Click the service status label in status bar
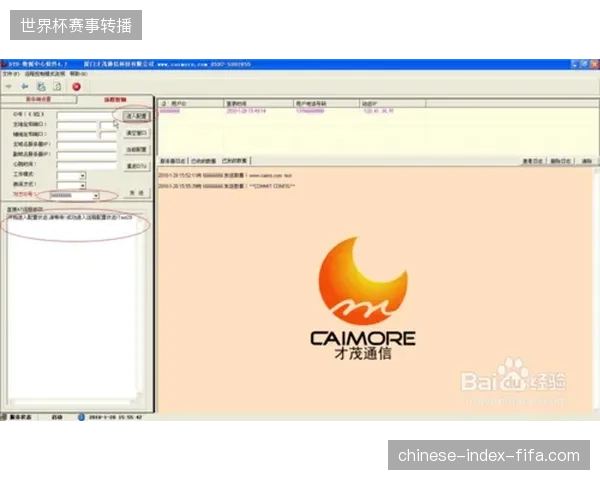600x480 pixels. (x=20, y=417)
